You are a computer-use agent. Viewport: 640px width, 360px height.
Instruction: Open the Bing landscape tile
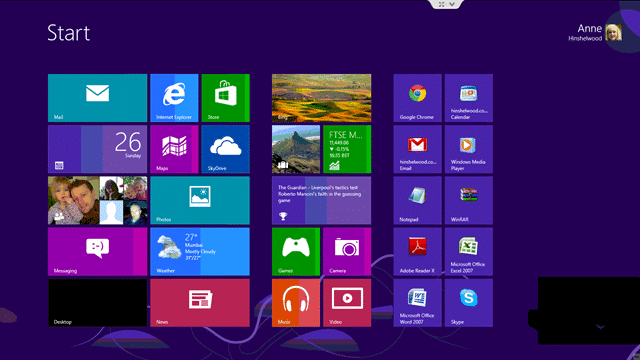[x=322, y=98]
